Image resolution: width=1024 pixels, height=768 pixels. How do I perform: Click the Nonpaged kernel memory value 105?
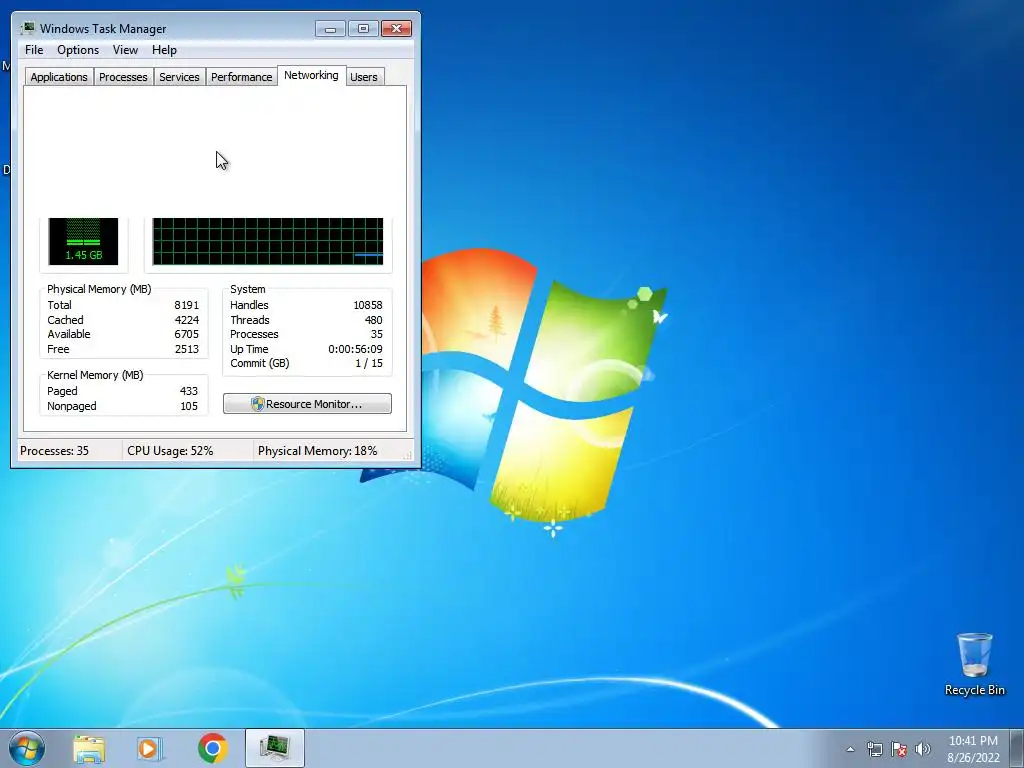pyautogui.click(x=189, y=406)
